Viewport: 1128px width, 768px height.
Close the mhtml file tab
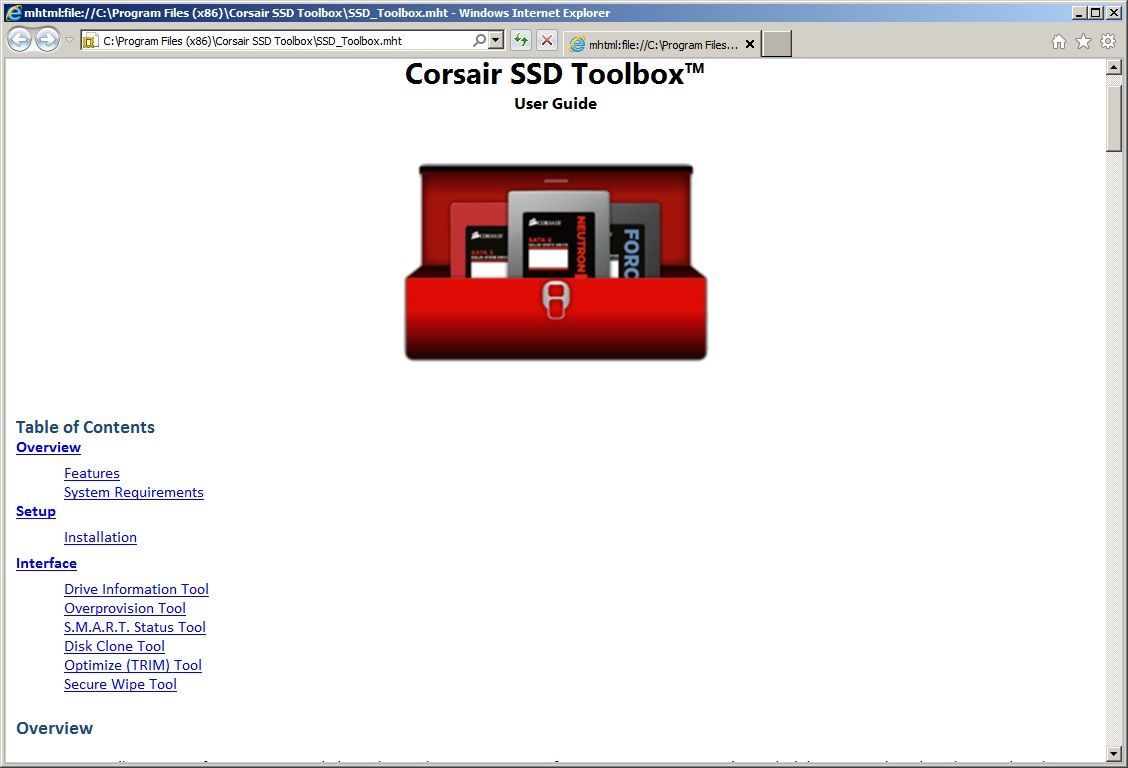(750, 44)
